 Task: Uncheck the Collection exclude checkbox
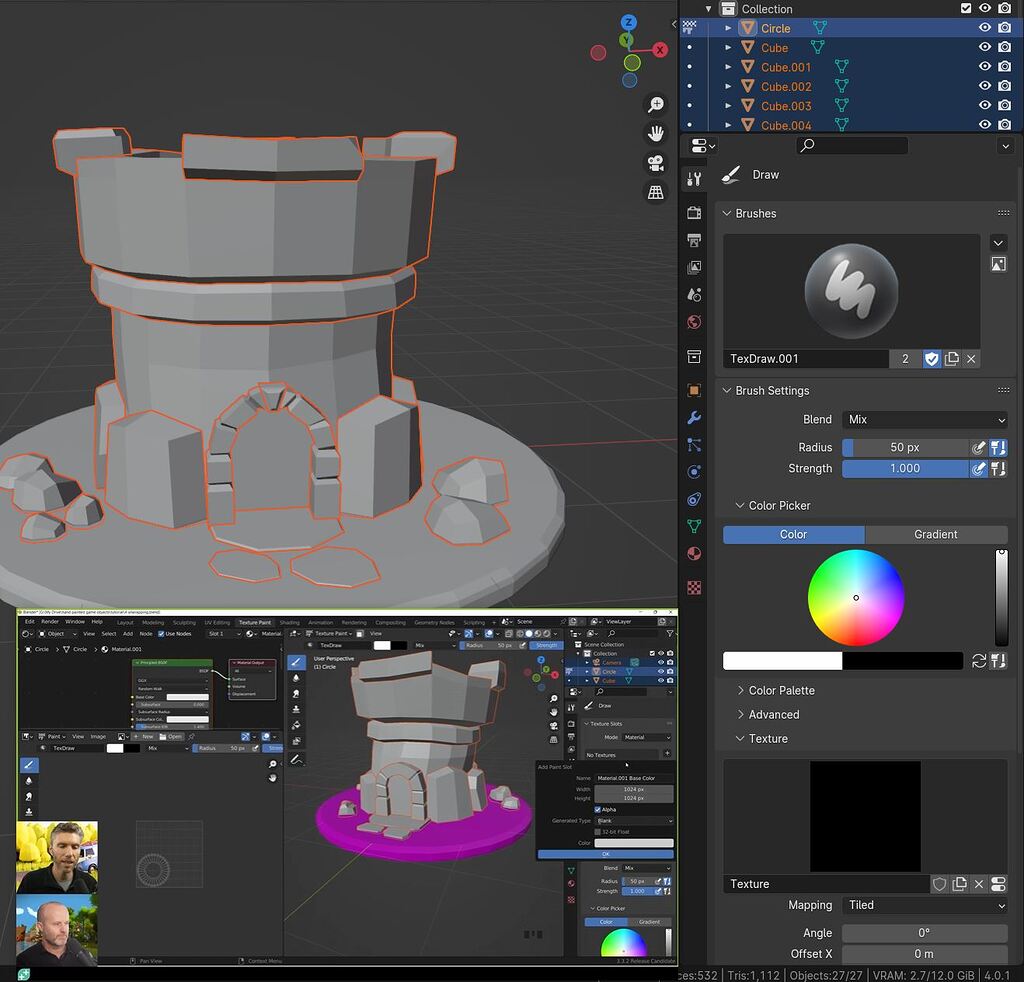(x=965, y=9)
